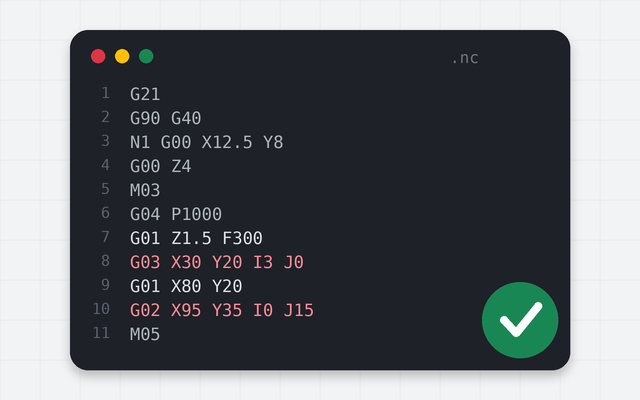The image size is (640, 400).
Task: Click the yellow minimize dot
Action: 122,56
